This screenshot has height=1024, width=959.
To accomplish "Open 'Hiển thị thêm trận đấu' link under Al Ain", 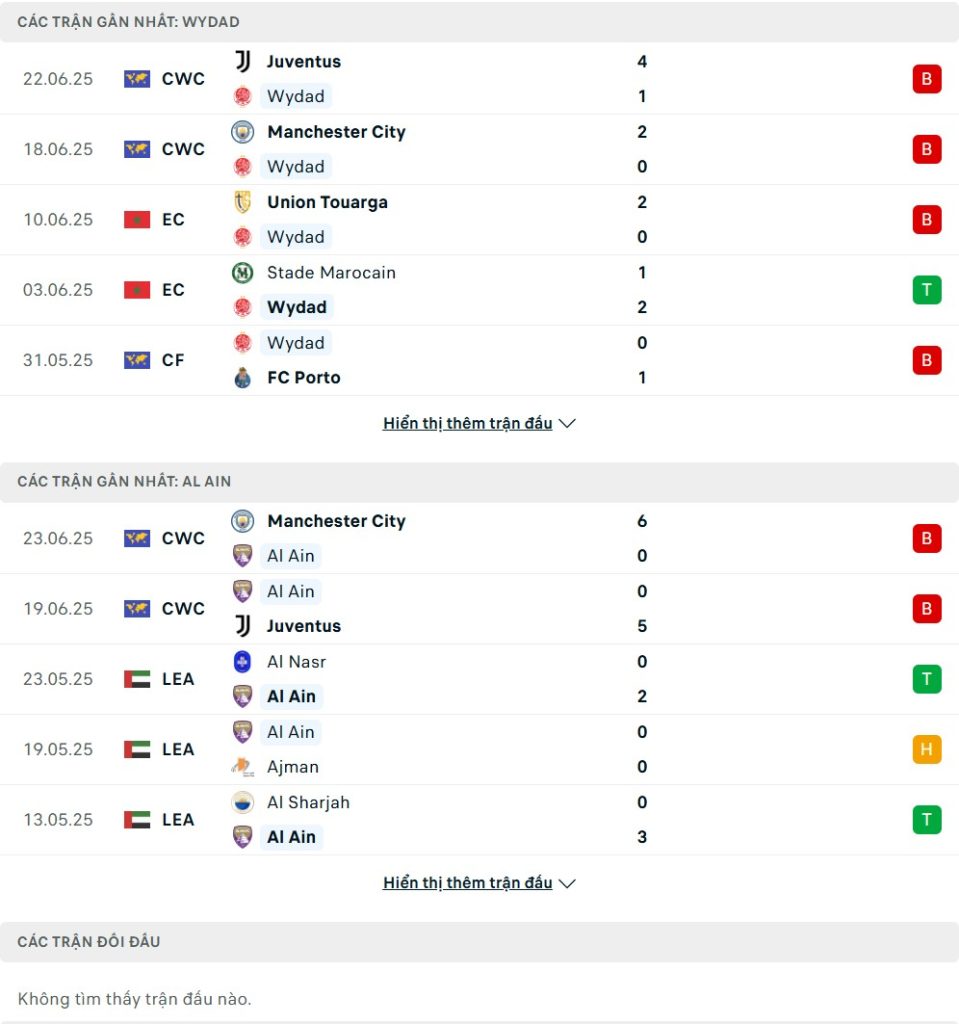I will 467,883.
